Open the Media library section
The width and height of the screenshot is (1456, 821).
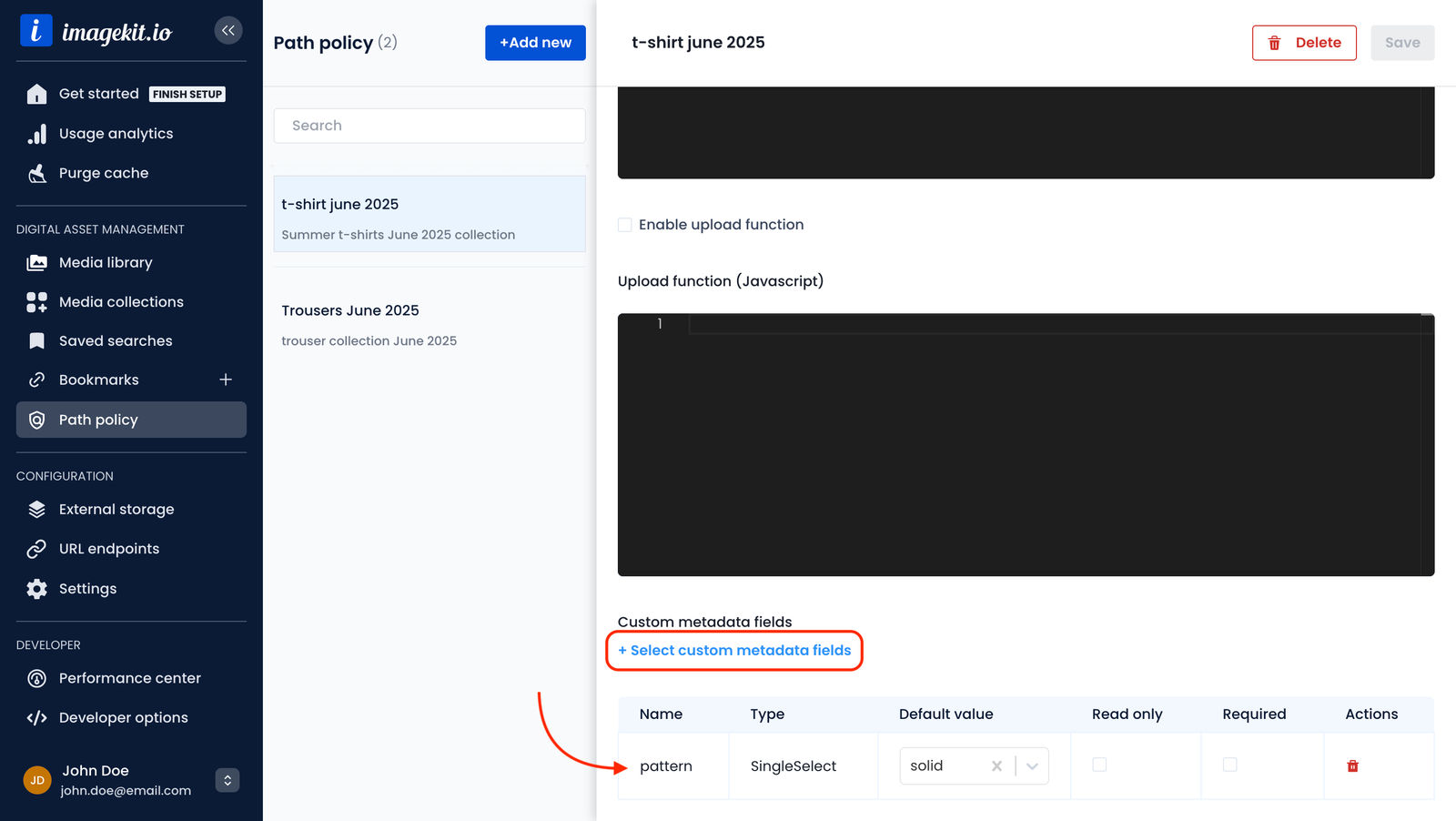click(x=106, y=262)
